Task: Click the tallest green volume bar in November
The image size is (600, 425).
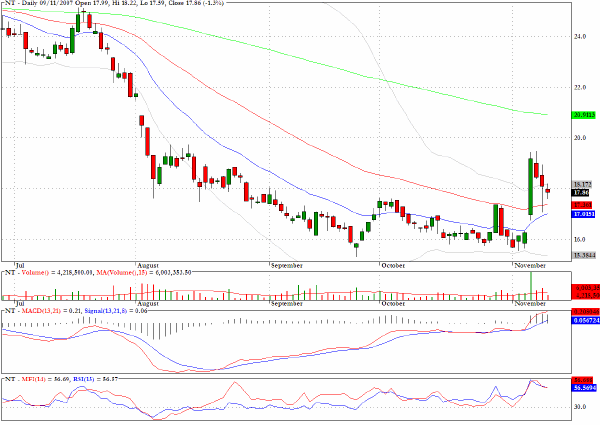Action: [x=531, y=286]
